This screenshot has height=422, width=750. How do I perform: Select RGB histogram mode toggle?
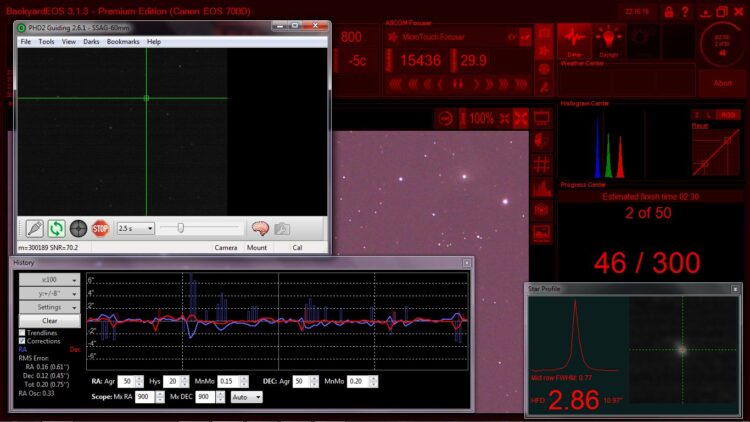[x=728, y=115]
